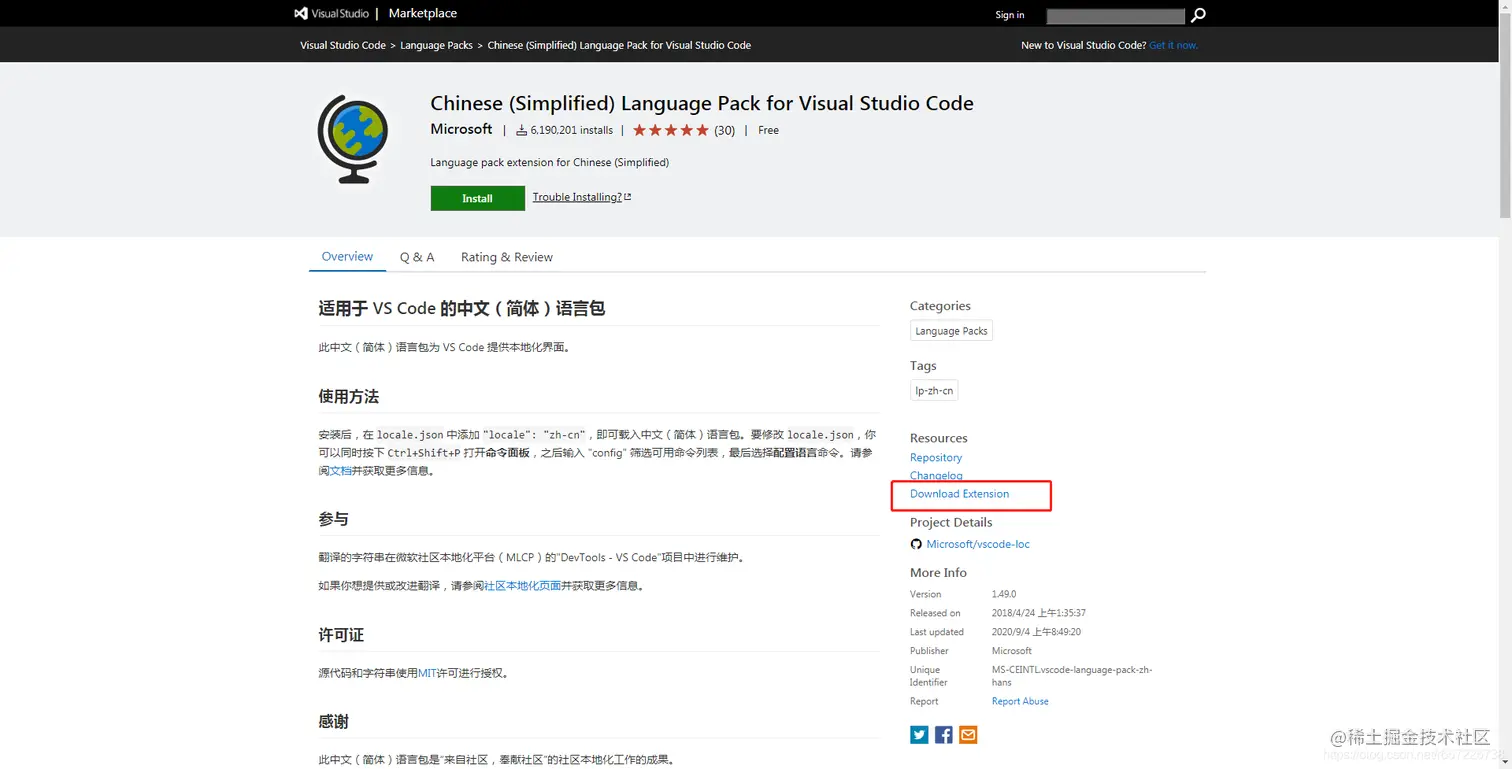This screenshot has height=769, width=1512.
Task: Click the Microsoft publisher name
Action: tap(461, 129)
